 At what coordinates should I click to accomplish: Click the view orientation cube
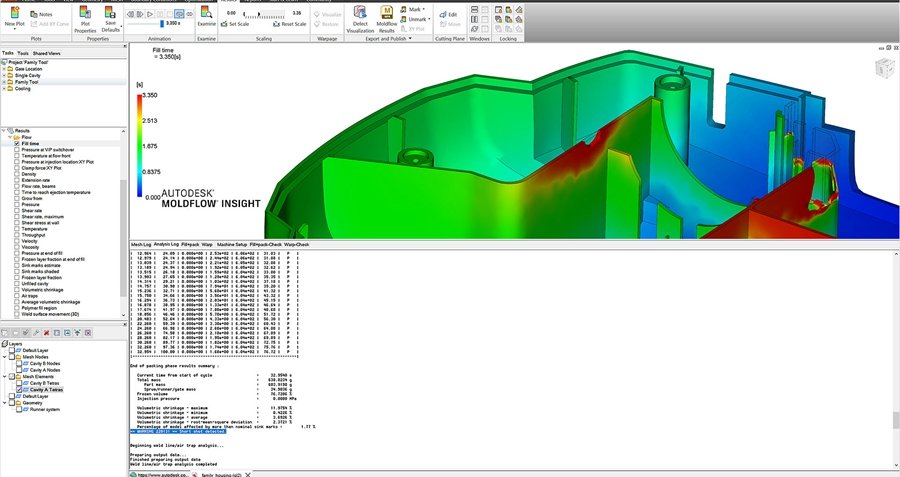tap(884, 68)
